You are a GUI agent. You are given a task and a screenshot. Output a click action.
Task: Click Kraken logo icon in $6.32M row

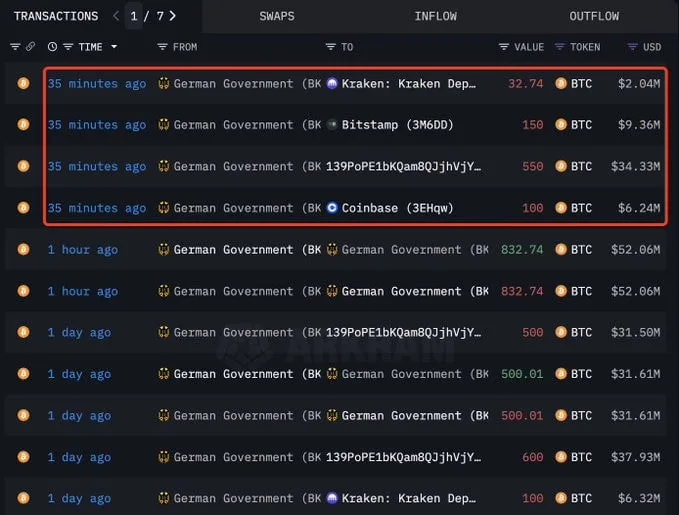(332, 498)
